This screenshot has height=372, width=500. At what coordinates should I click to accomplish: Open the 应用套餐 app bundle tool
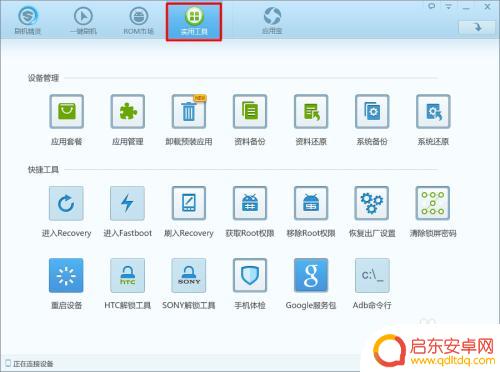[66, 112]
